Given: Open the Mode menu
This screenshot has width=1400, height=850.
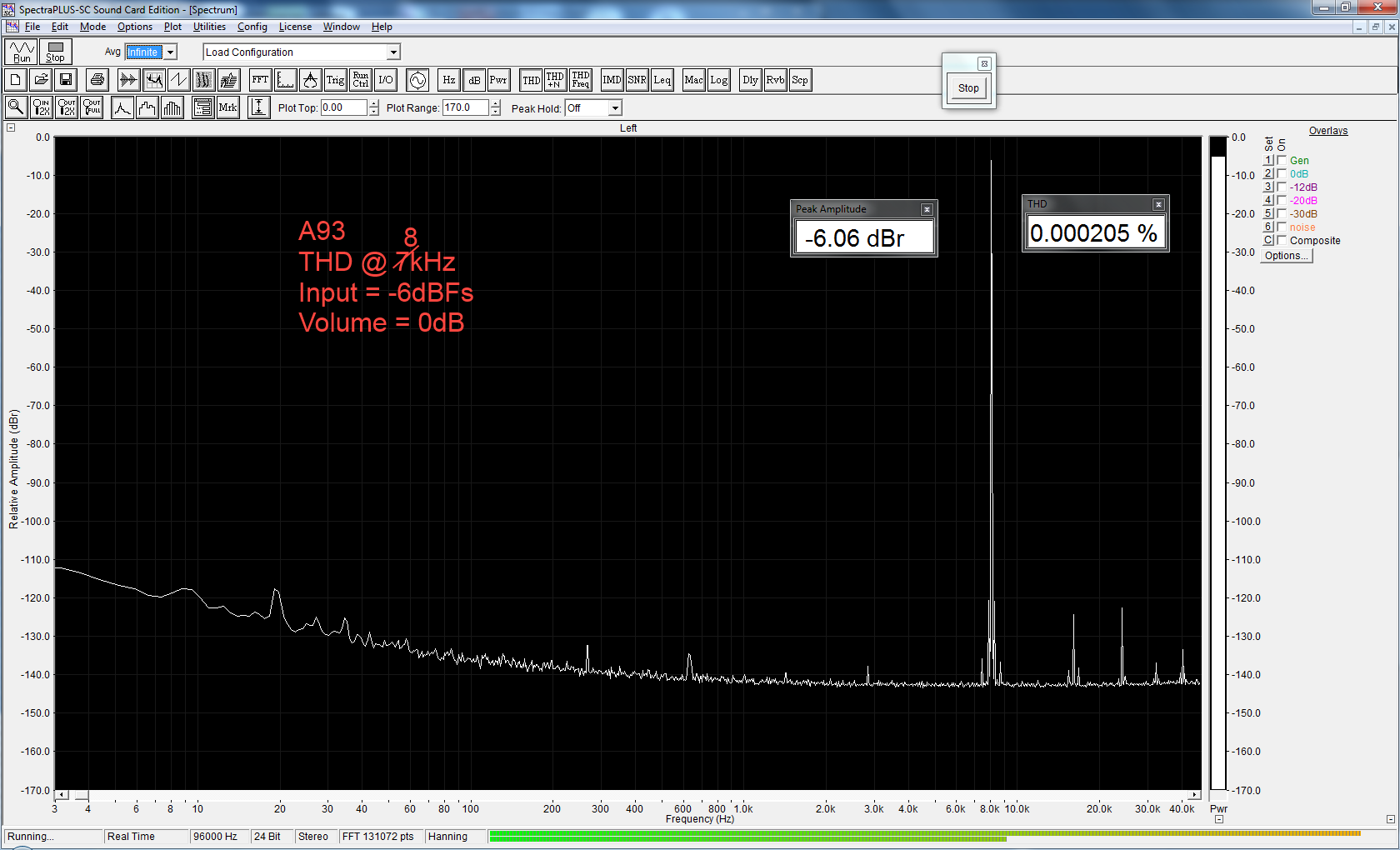Looking at the screenshot, I should click(x=92, y=27).
